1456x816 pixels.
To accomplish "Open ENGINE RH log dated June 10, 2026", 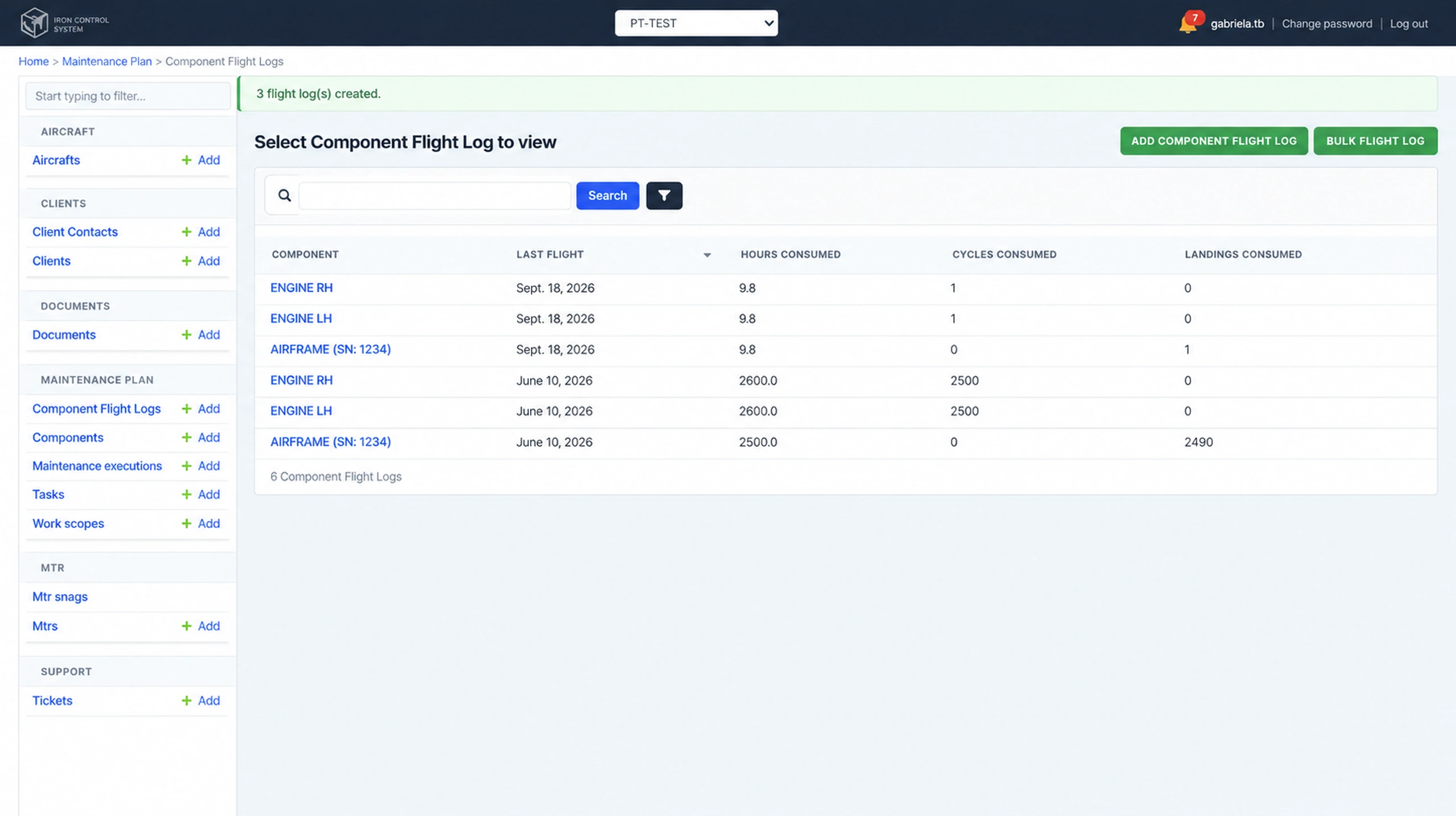I will (x=301, y=380).
